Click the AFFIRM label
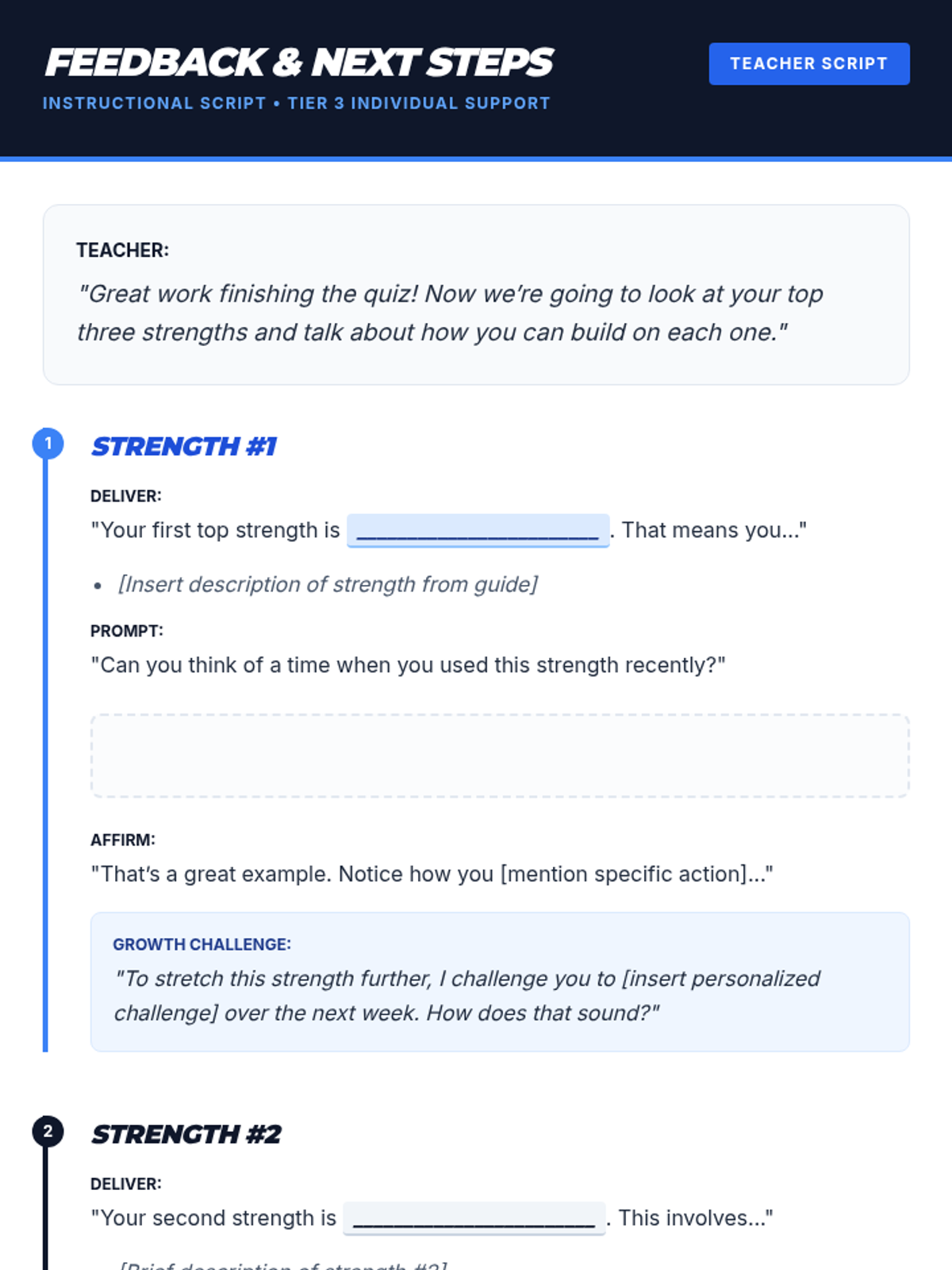 123,840
